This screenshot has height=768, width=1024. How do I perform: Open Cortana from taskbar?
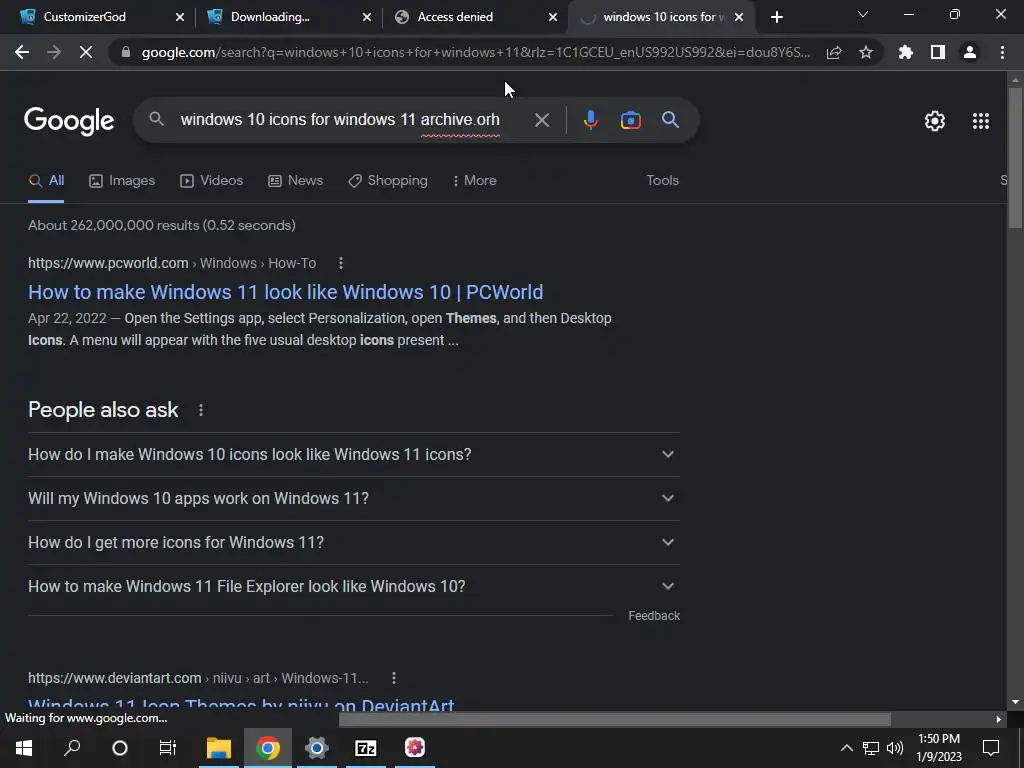click(120, 748)
